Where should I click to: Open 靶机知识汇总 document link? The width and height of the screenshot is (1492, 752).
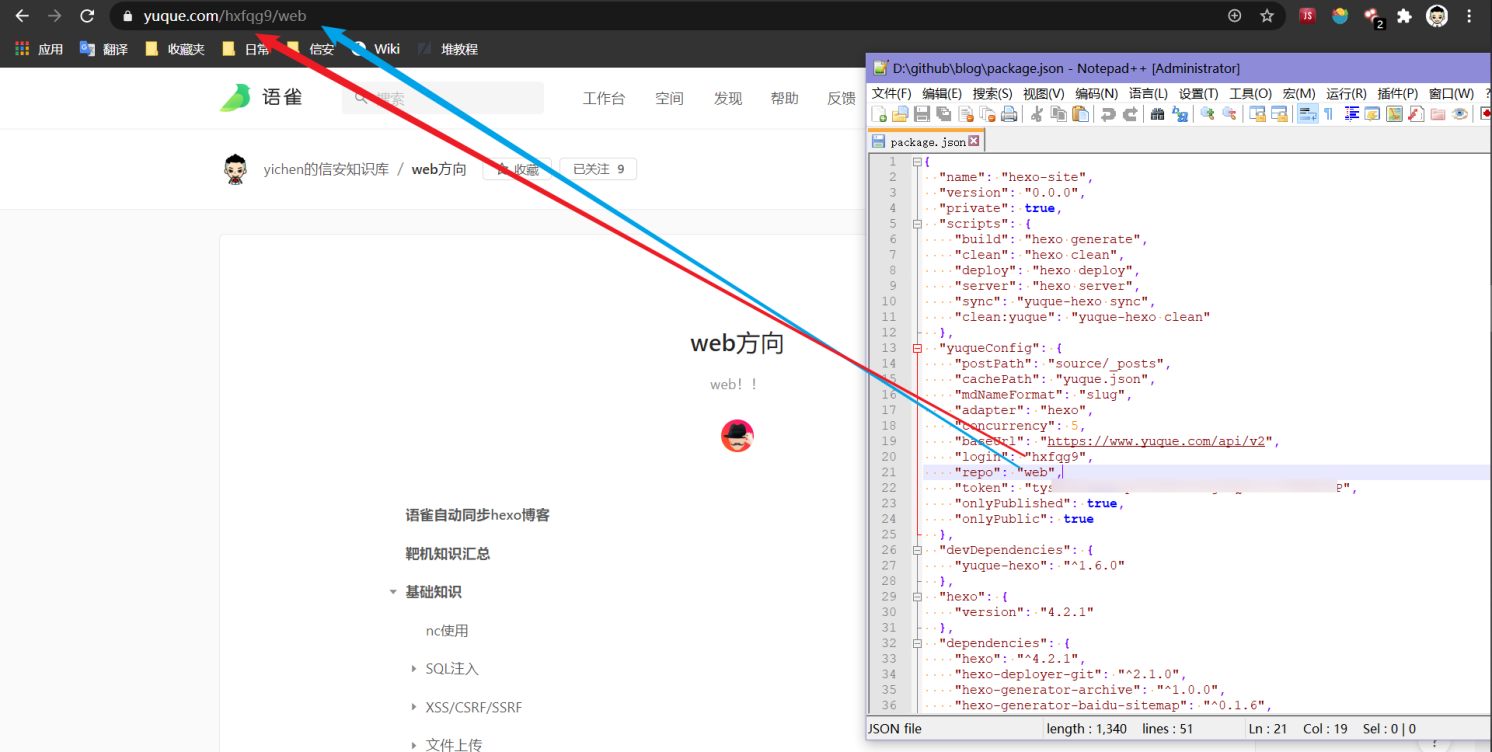(447, 554)
